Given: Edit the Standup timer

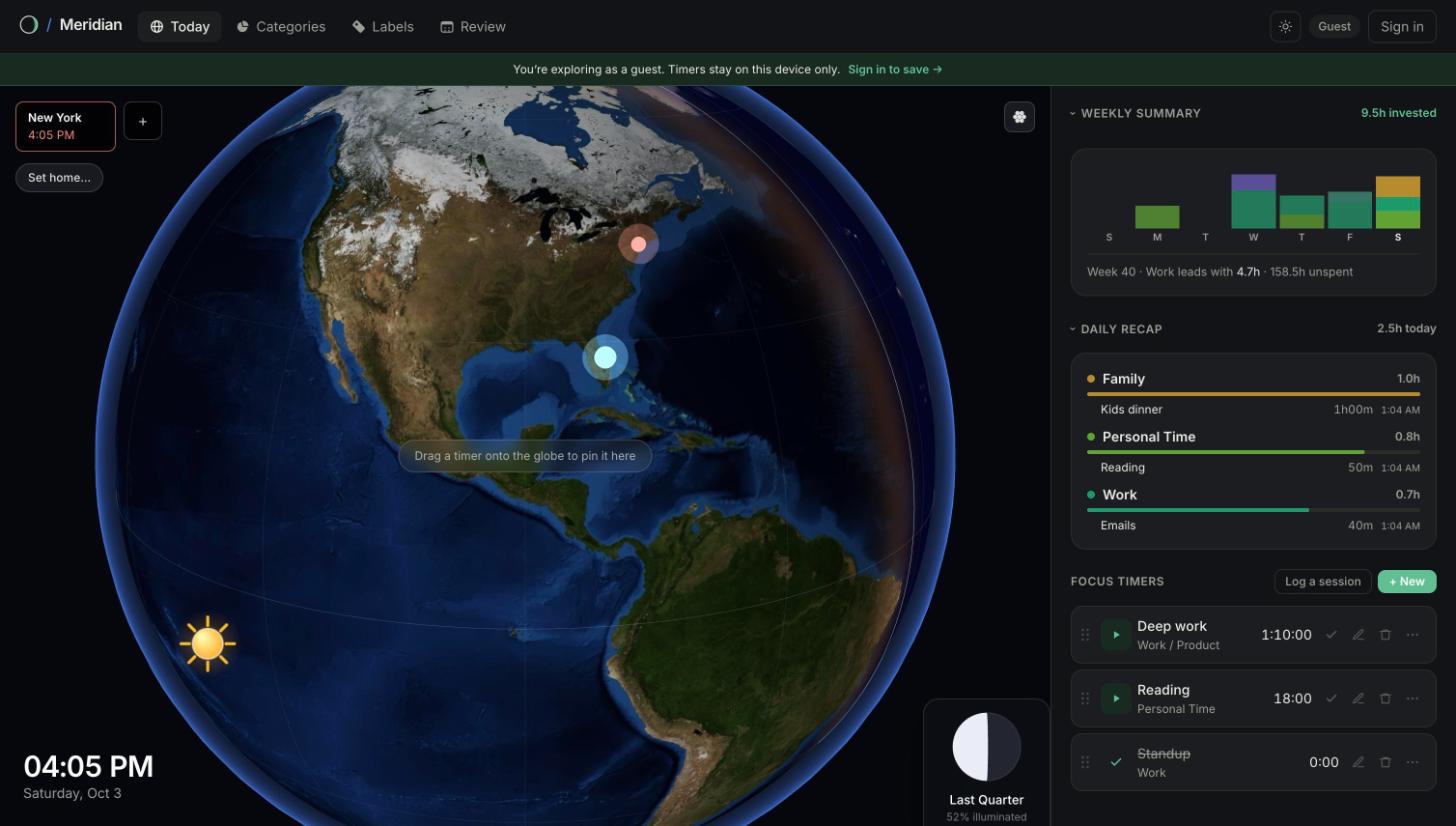Looking at the screenshot, I should click(1358, 763).
